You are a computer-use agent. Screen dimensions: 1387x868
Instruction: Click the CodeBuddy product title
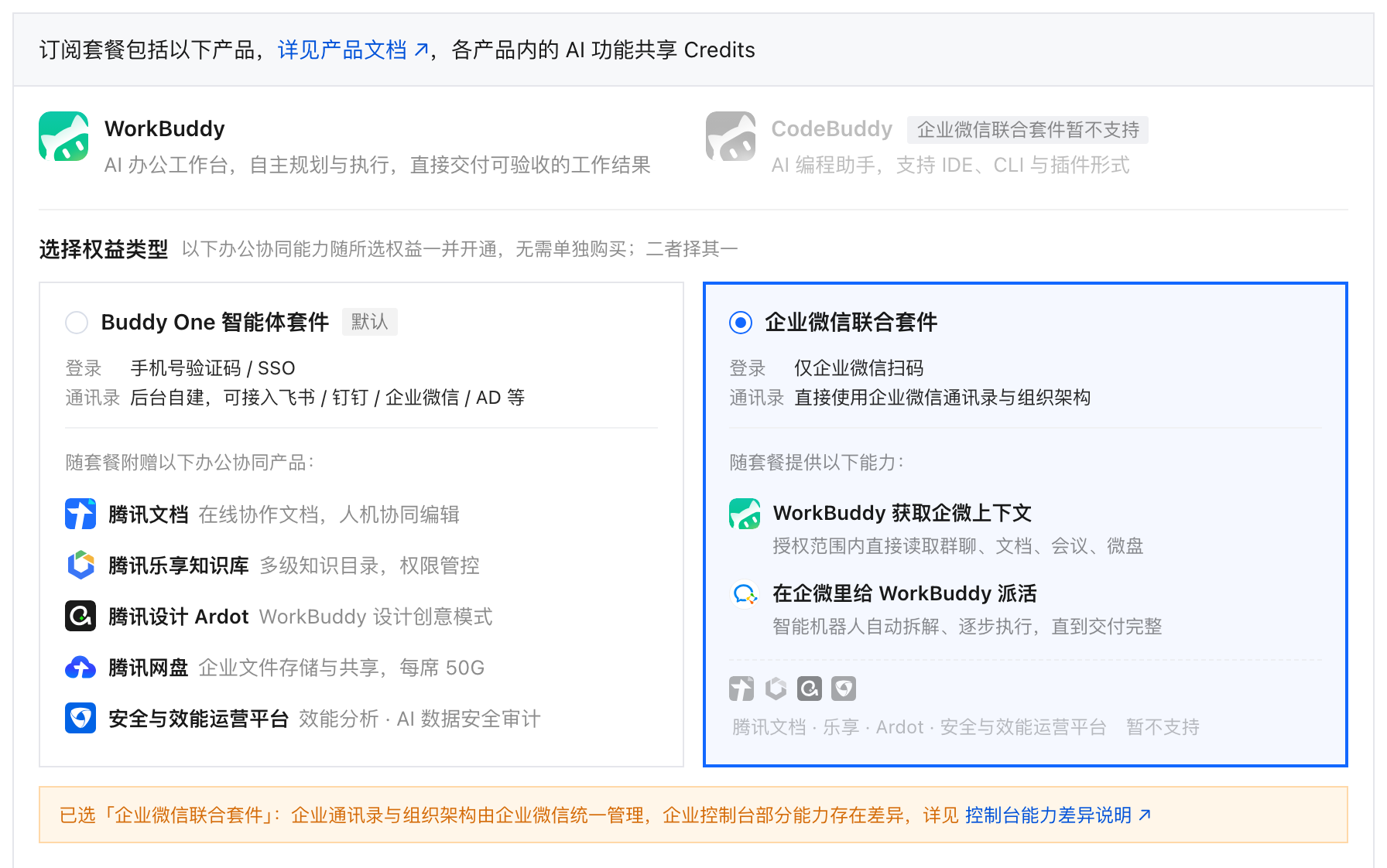click(x=832, y=128)
